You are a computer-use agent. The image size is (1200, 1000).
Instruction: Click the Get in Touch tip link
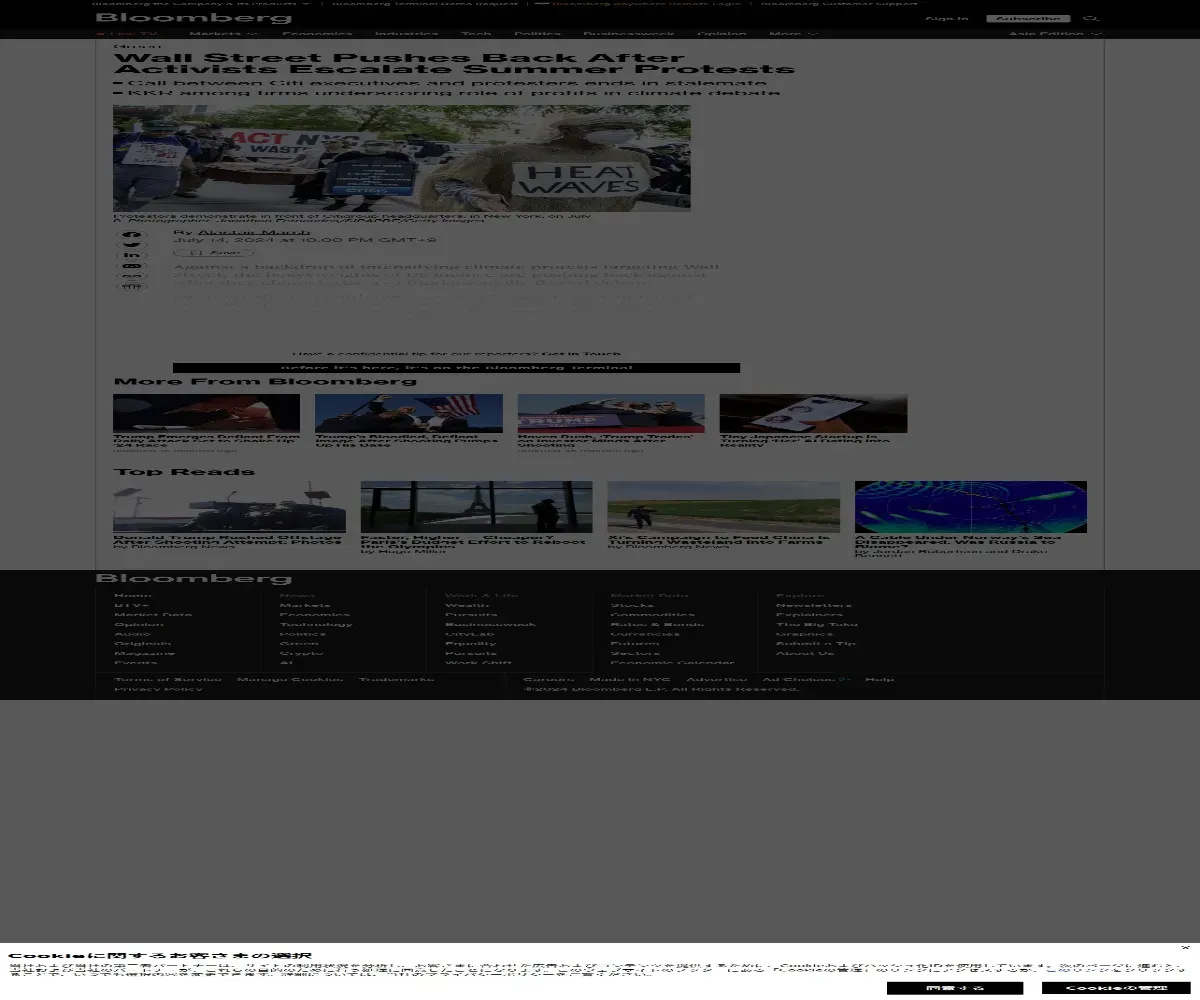[581, 353]
